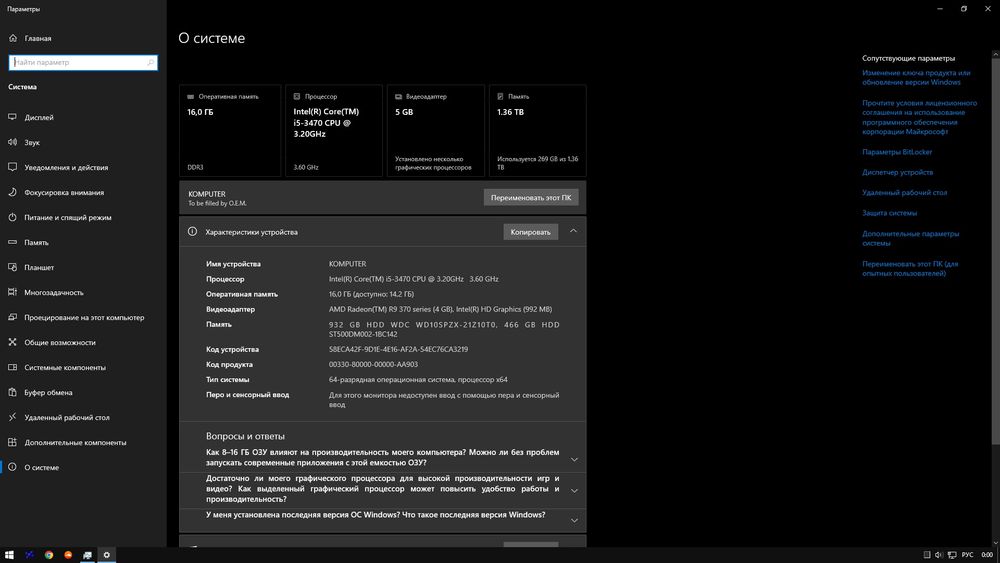This screenshot has width=1000, height=563.
Task: Open Проецирование на этот компьютер
Action: (84, 317)
